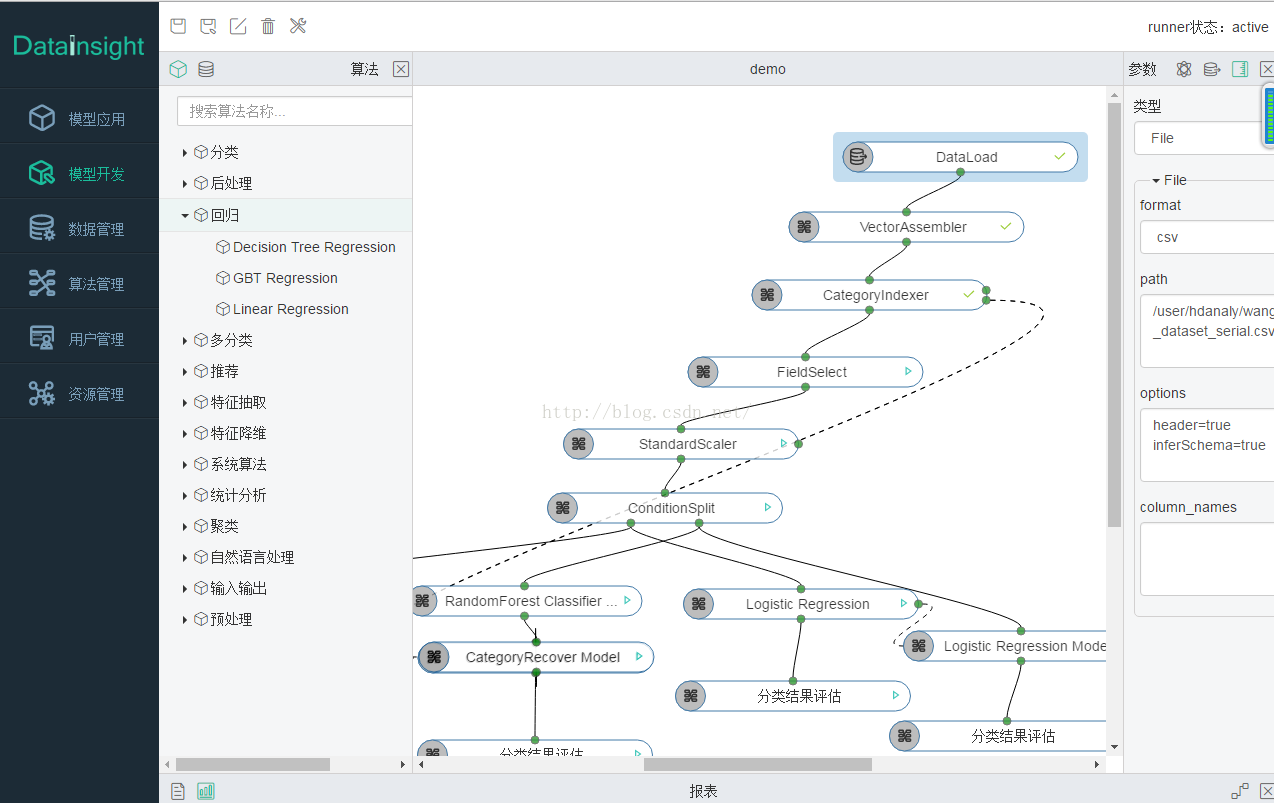Screen dimensions: 1274x803
Task: Select the DataLoad node
Action: click(x=961, y=157)
